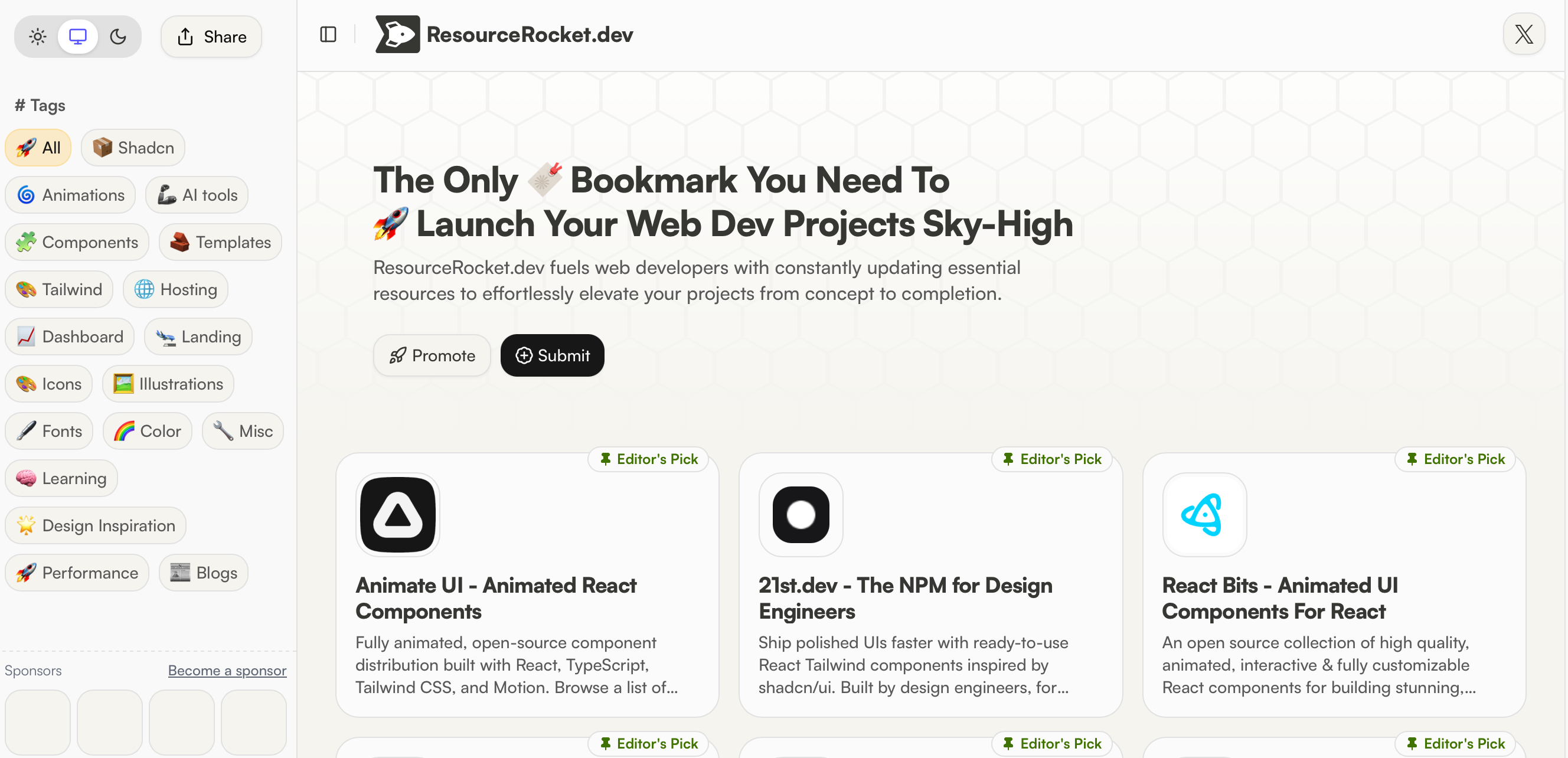Click the 'Sponsors' label
This screenshot has height=758, width=1568.
33,670
